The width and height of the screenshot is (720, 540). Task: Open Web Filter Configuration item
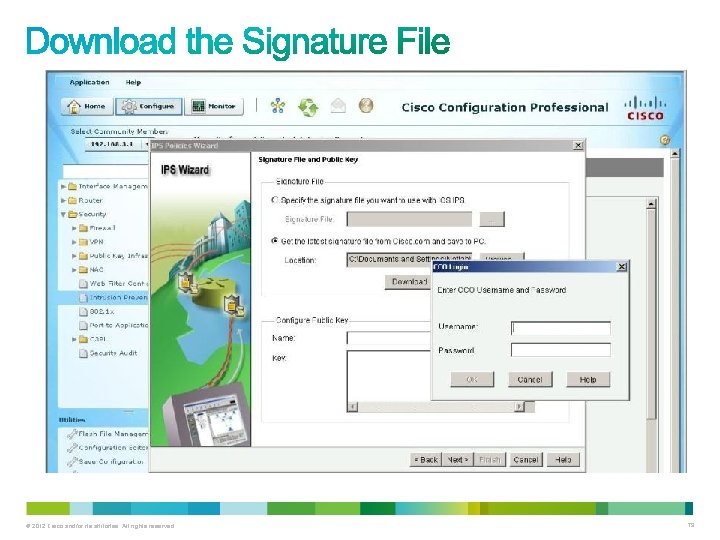(113, 284)
